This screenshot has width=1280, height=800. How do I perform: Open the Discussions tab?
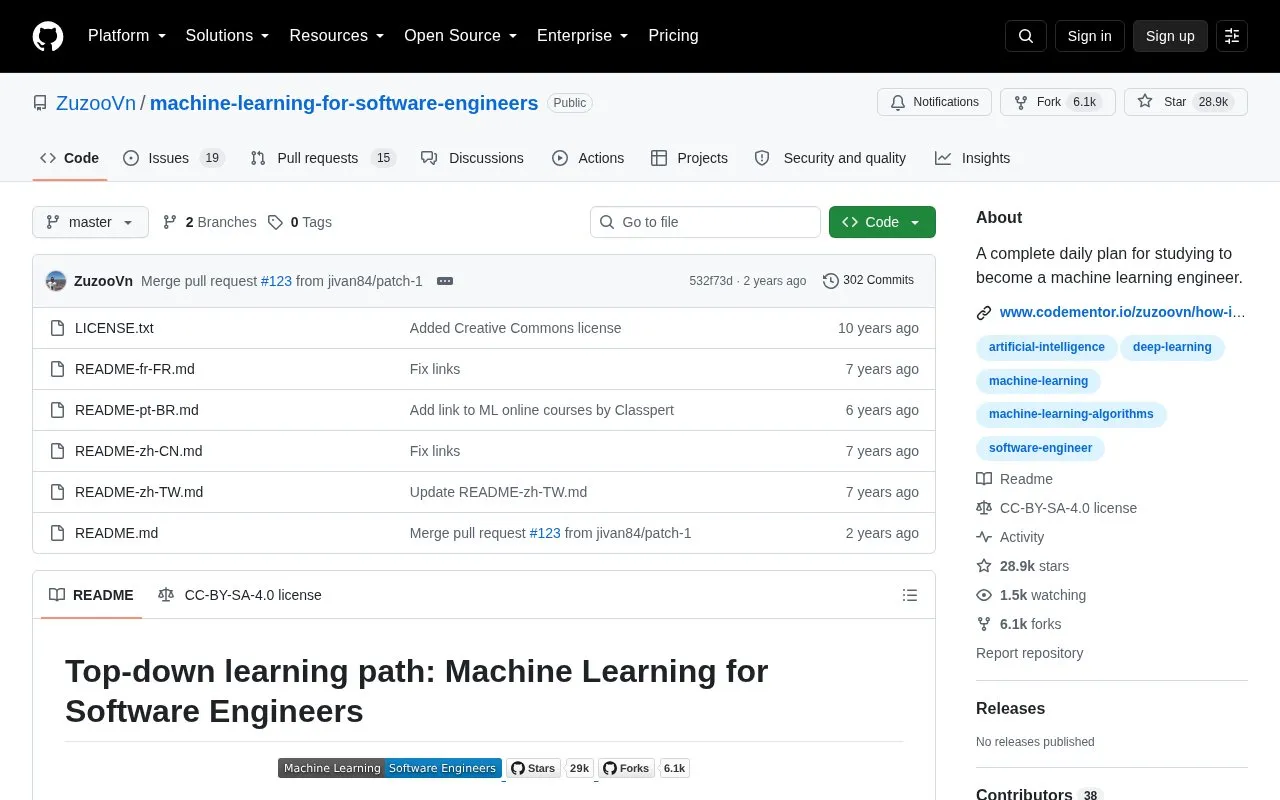(472, 158)
